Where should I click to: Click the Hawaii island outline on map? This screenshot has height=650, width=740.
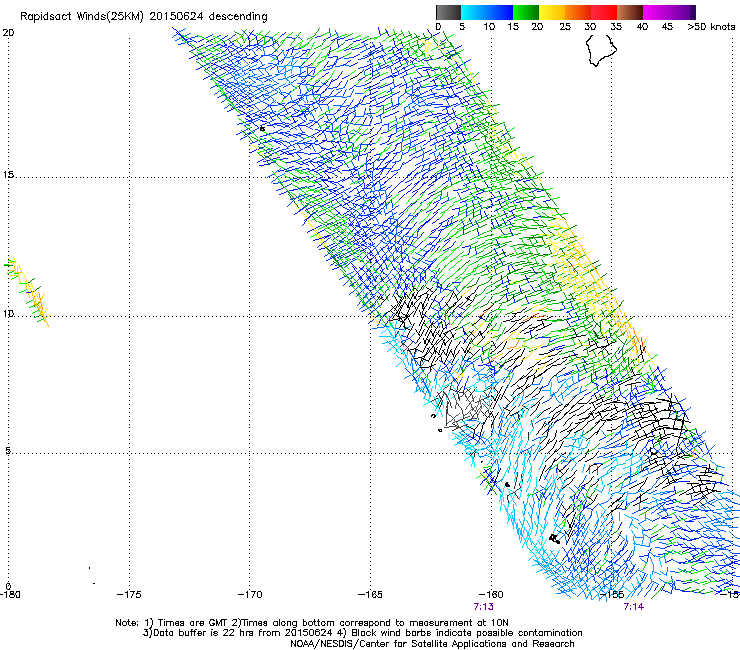click(601, 50)
